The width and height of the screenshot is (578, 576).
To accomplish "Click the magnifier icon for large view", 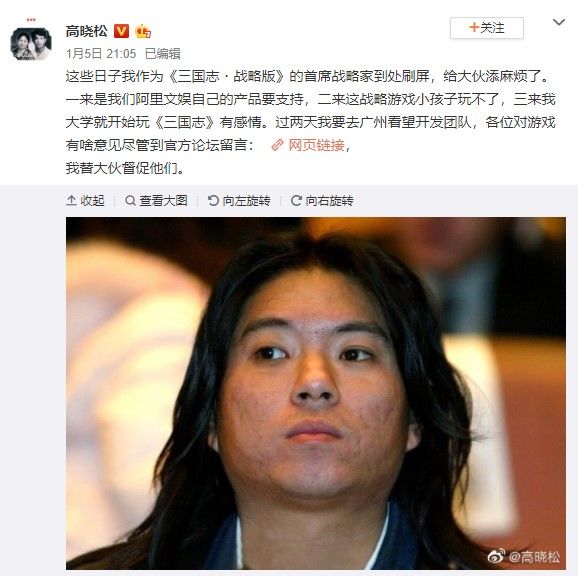I will (x=130, y=200).
